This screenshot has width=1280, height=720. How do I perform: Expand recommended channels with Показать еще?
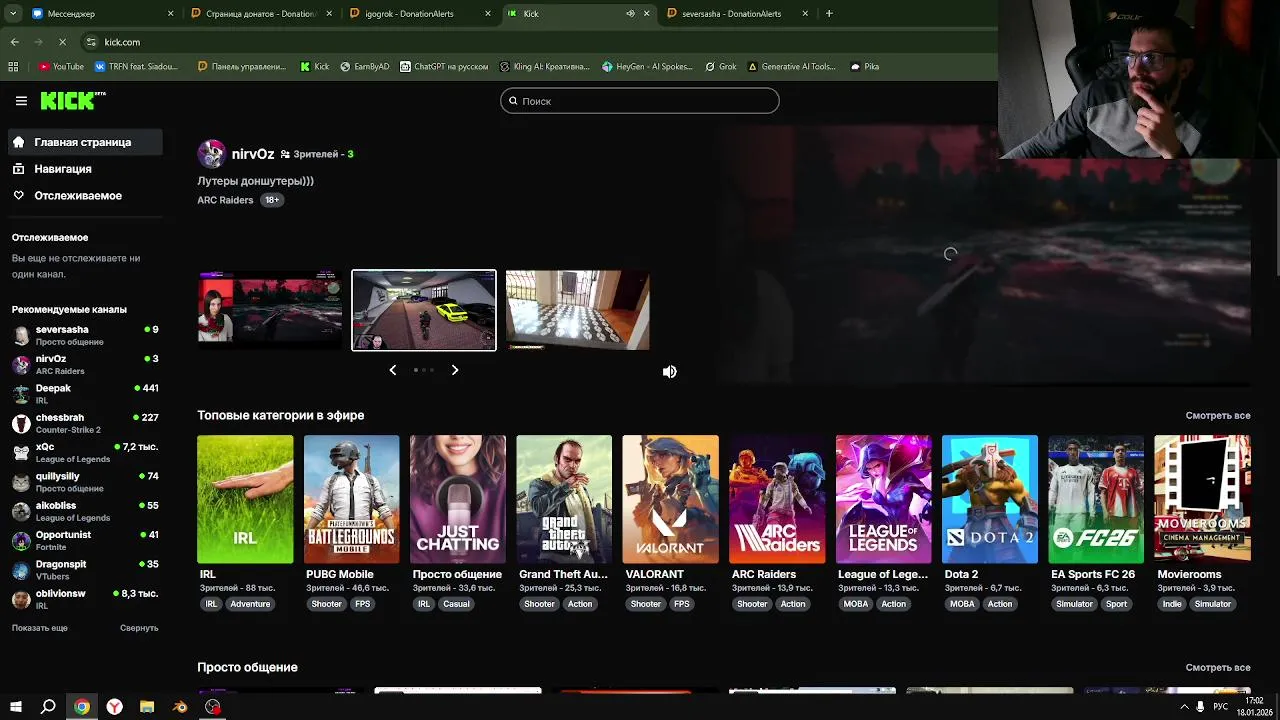point(40,628)
